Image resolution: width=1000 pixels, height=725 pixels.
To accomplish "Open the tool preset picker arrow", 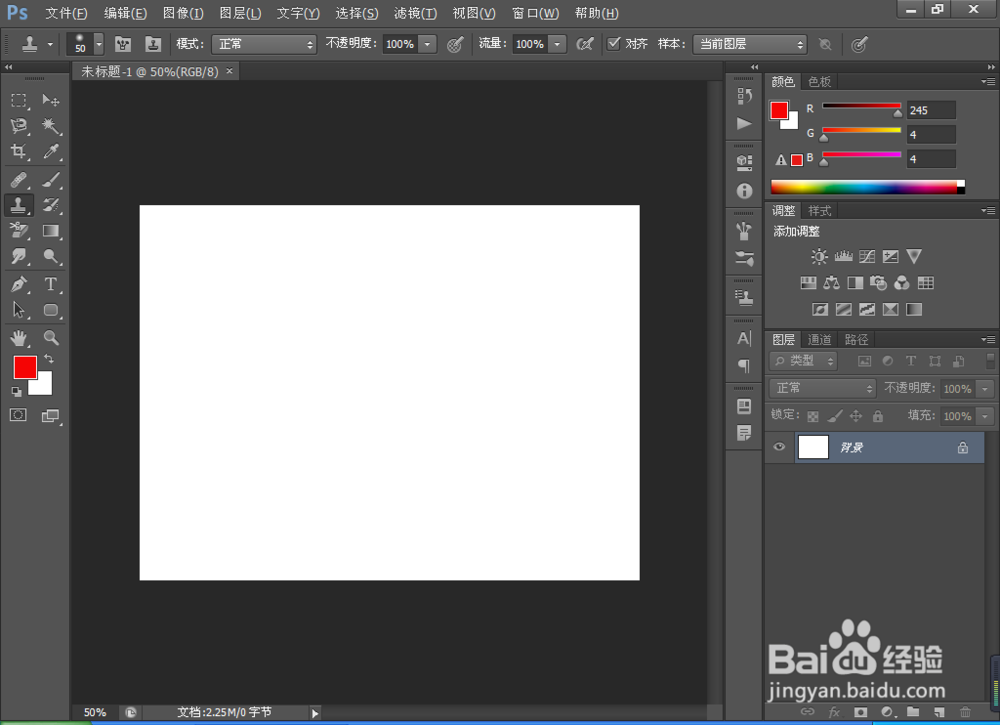I will click(x=50, y=44).
